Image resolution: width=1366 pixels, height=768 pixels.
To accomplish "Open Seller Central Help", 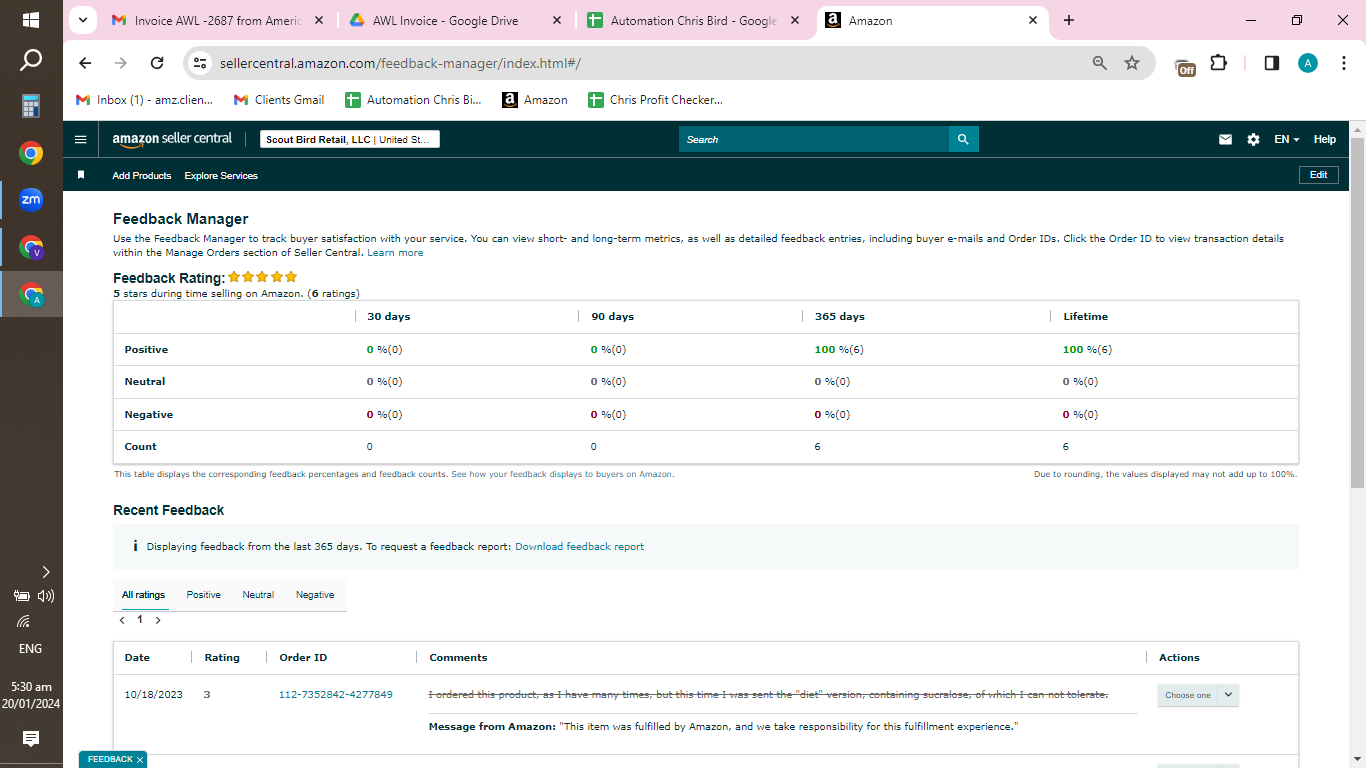I will coord(1324,139).
